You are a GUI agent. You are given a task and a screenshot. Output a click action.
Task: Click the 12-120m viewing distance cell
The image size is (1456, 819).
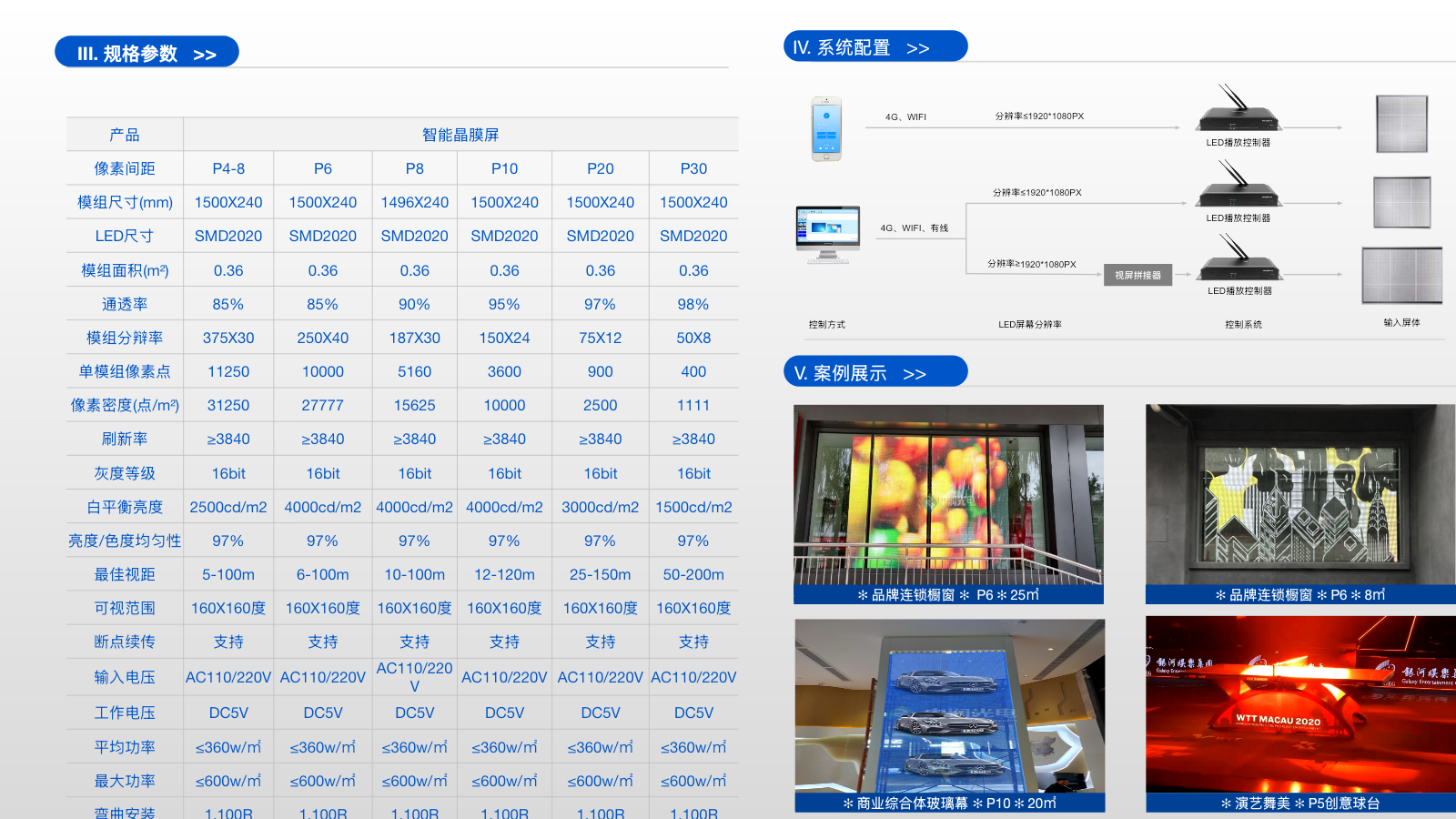click(504, 574)
